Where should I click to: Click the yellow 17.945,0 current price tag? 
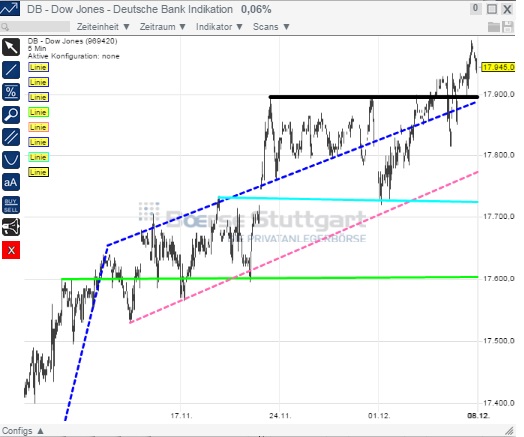coord(498,67)
